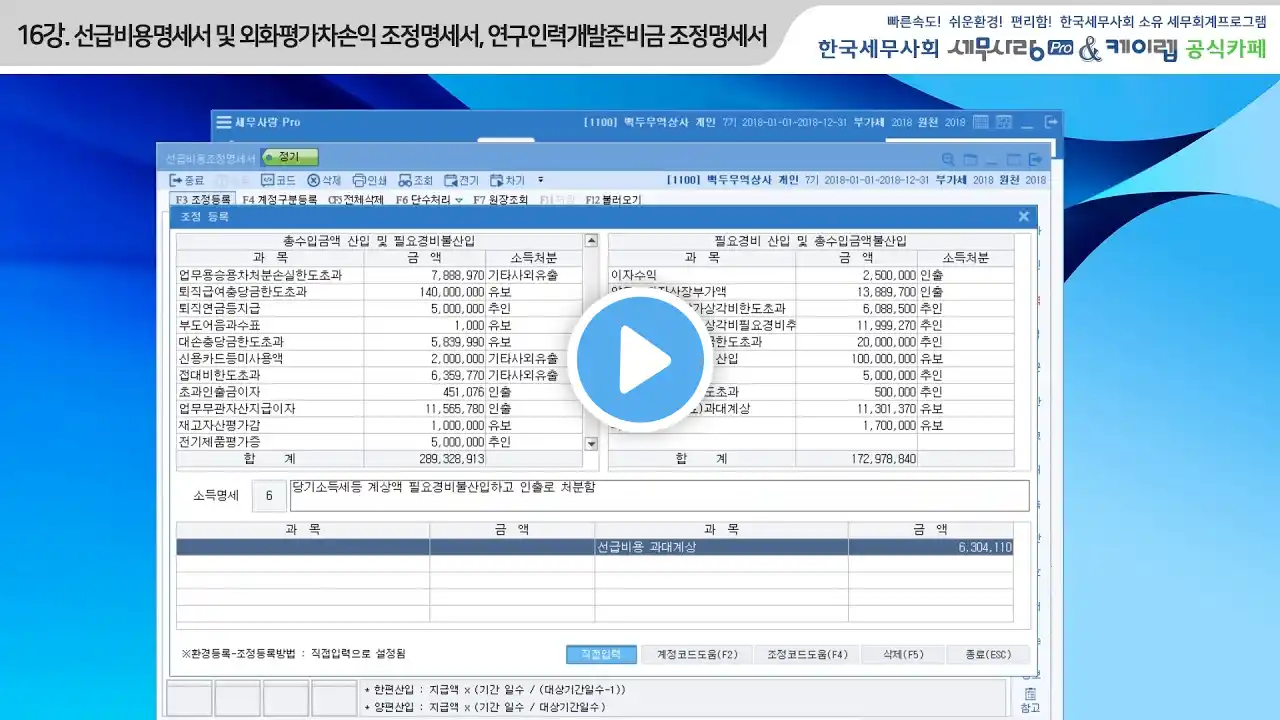Click 한국세무사회 logo in banner
This screenshot has height=720, width=1280.
pos(878,49)
